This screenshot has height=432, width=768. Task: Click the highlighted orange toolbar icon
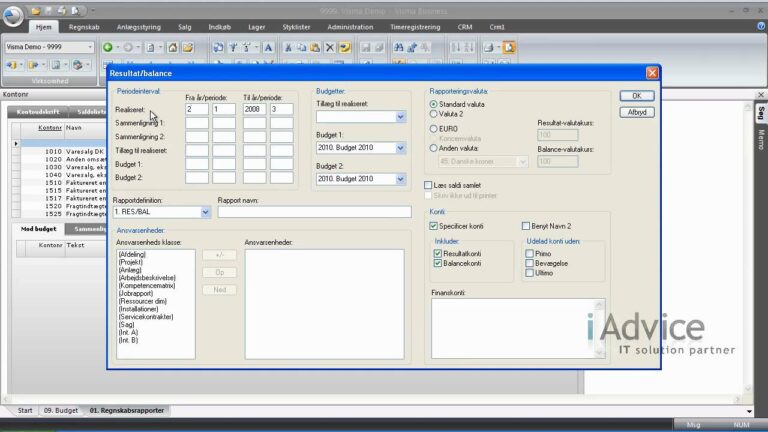tap(509, 47)
